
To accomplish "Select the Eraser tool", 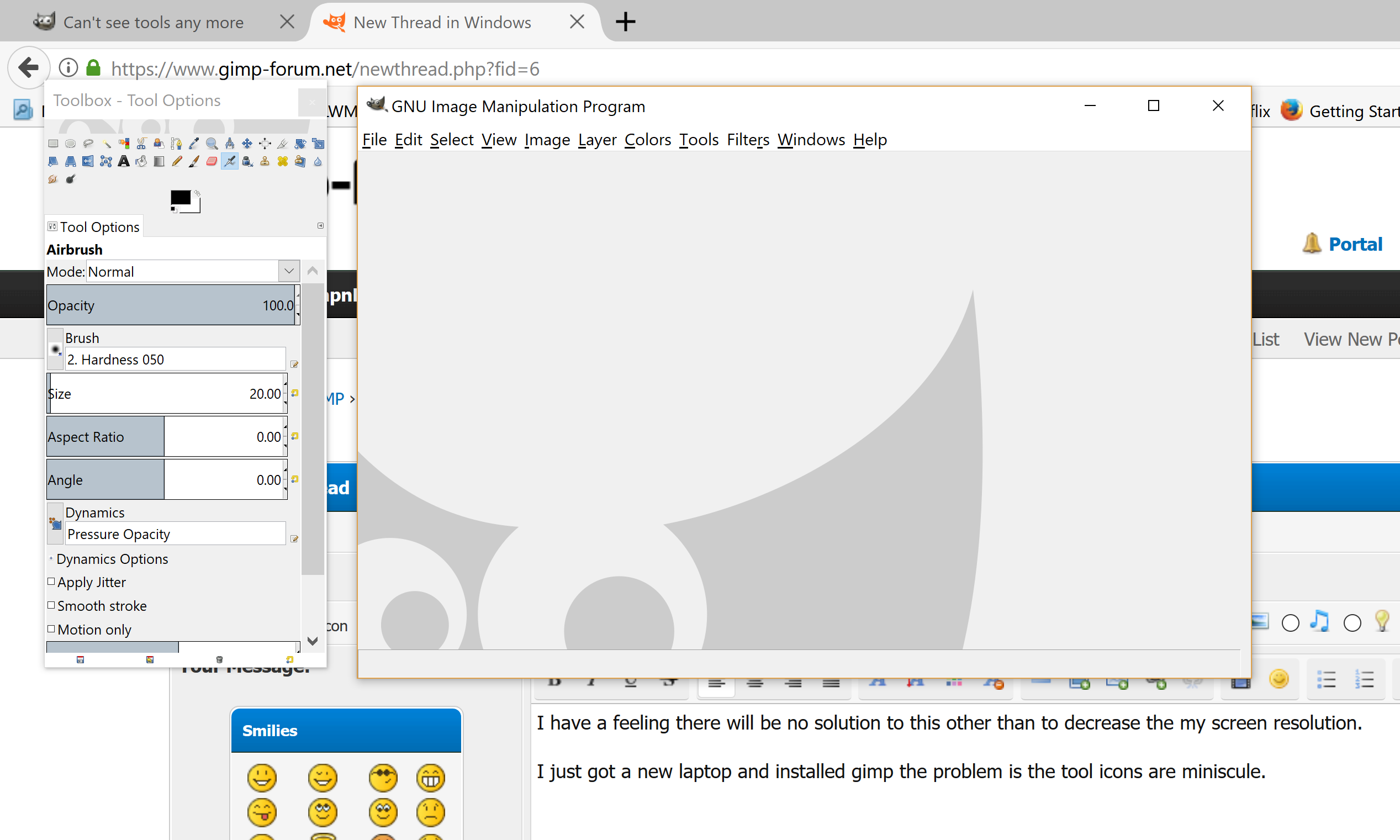I will click(x=212, y=161).
